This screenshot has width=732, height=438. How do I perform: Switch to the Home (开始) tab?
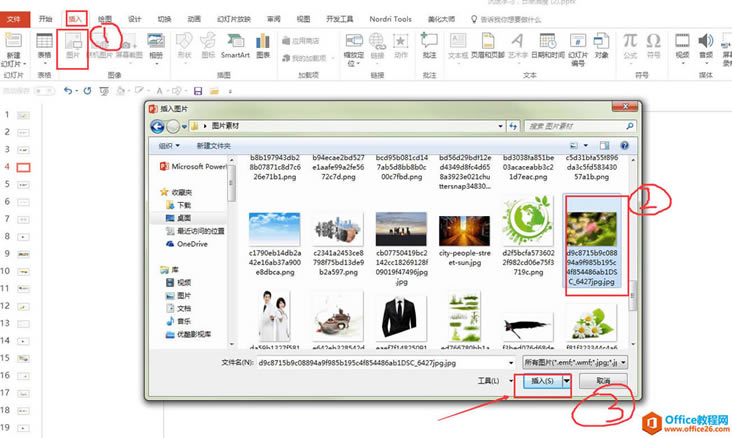(x=45, y=19)
